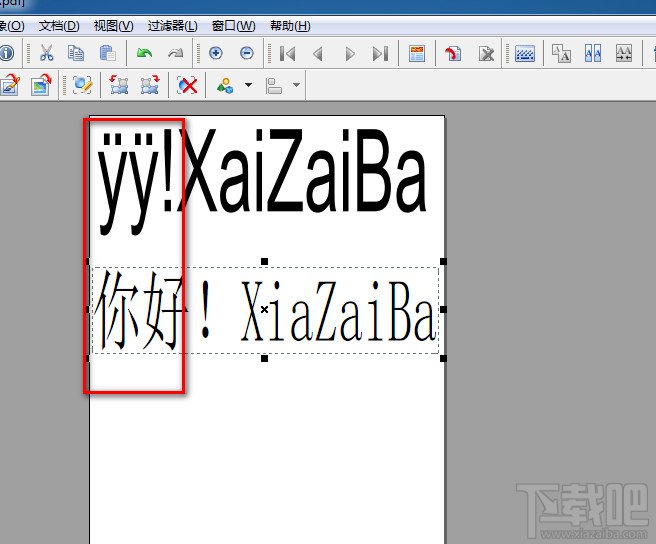656x544 pixels.
Task: Cut selection with the scissors icon
Action: point(46,53)
